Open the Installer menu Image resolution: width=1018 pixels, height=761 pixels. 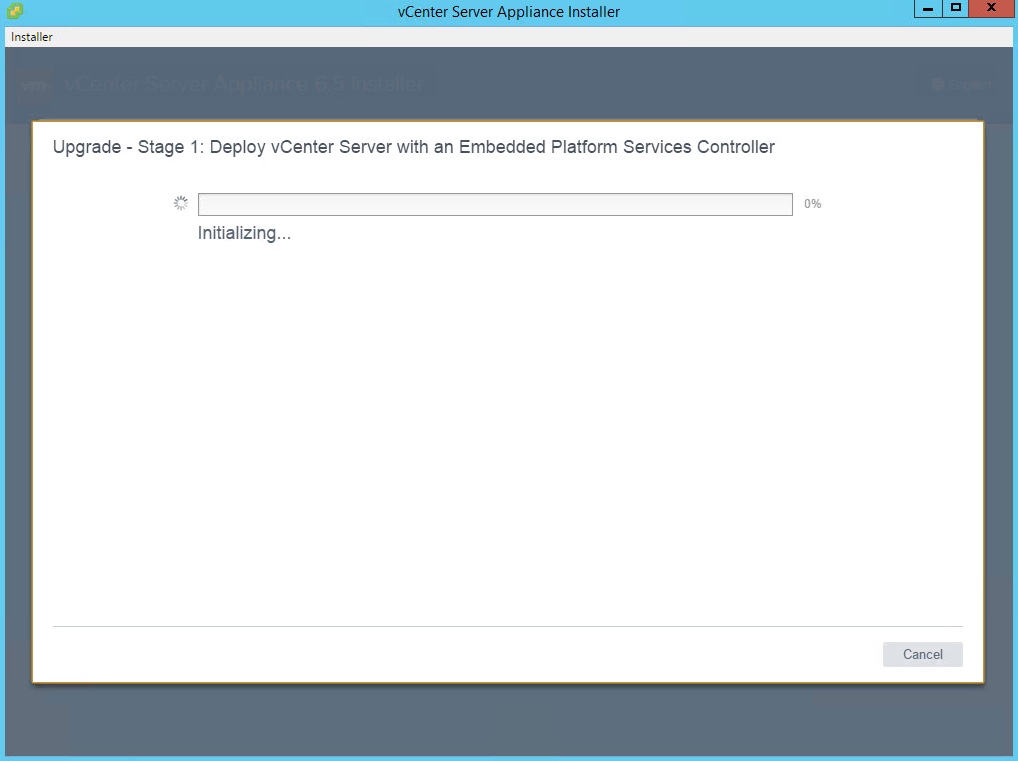coord(32,37)
